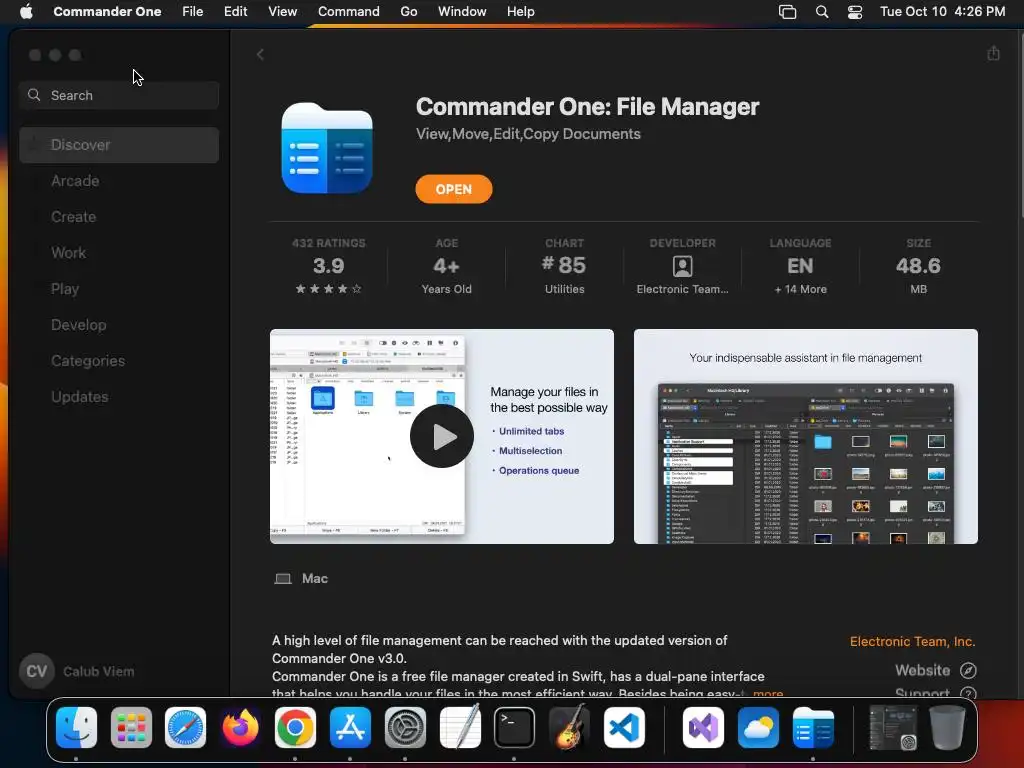The image size is (1024, 768).
Task: Open the Commander One app menu
Action: (x=107, y=12)
